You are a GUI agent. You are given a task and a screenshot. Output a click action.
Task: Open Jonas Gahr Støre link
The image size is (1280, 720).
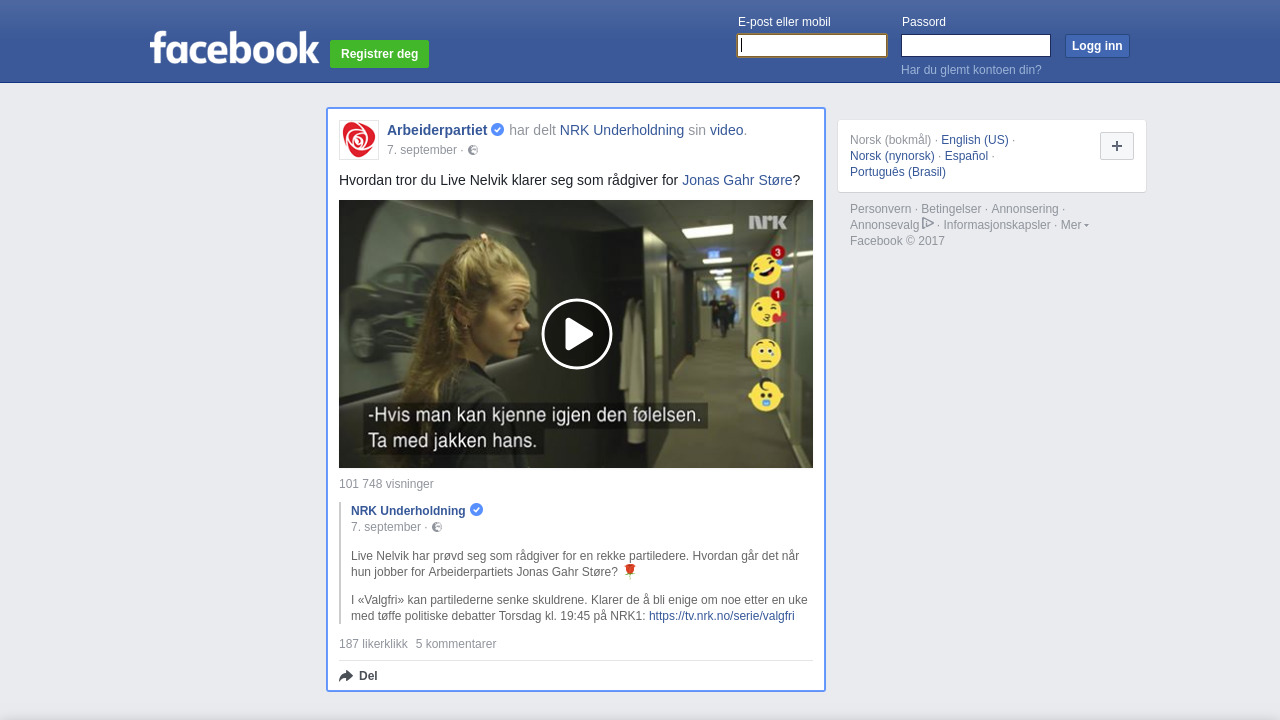pos(737,180)
